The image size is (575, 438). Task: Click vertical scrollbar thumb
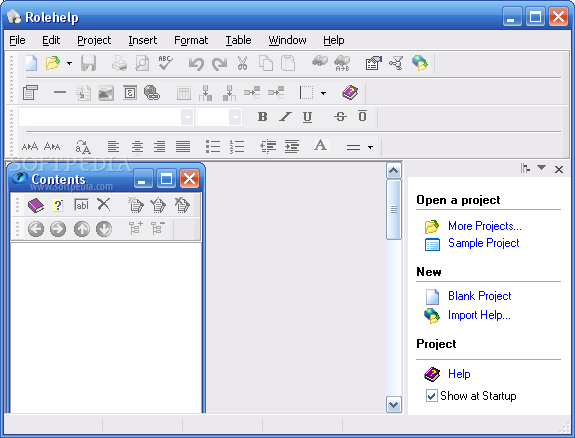pos(394,209)
